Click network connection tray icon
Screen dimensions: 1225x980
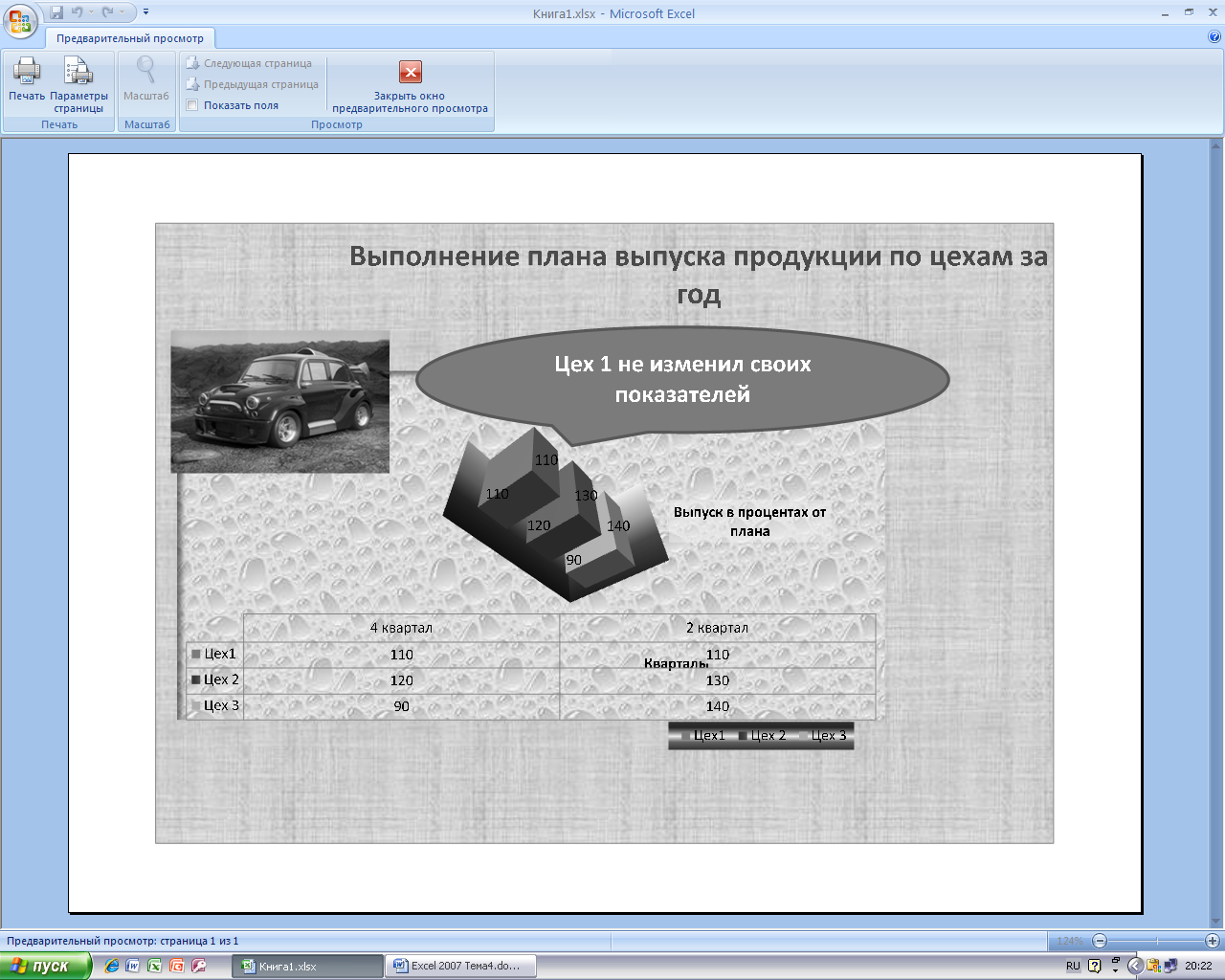pyautogui.click(x=1169, y=966)
